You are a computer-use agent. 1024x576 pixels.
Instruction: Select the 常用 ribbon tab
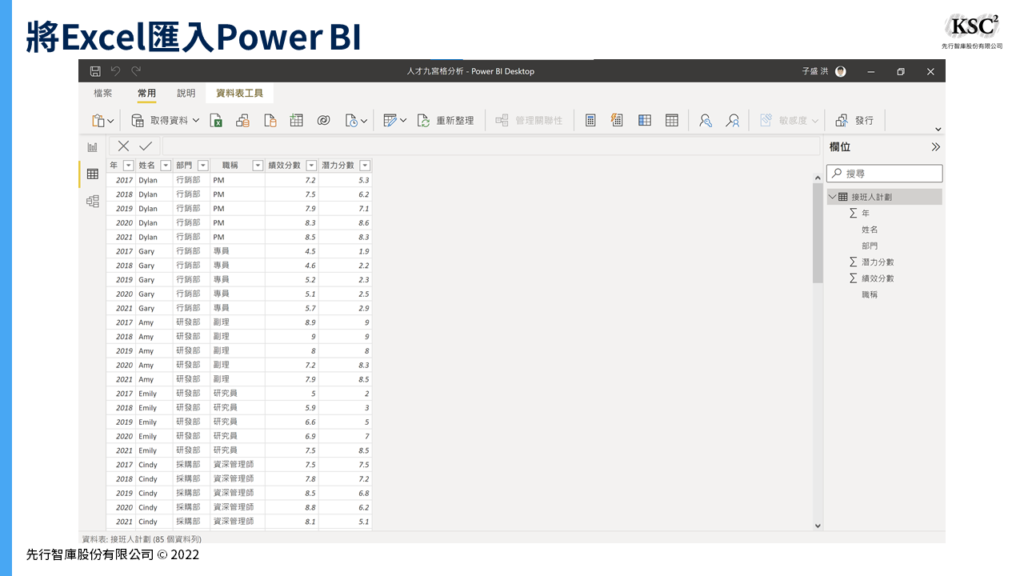click(x=146, y=93)
